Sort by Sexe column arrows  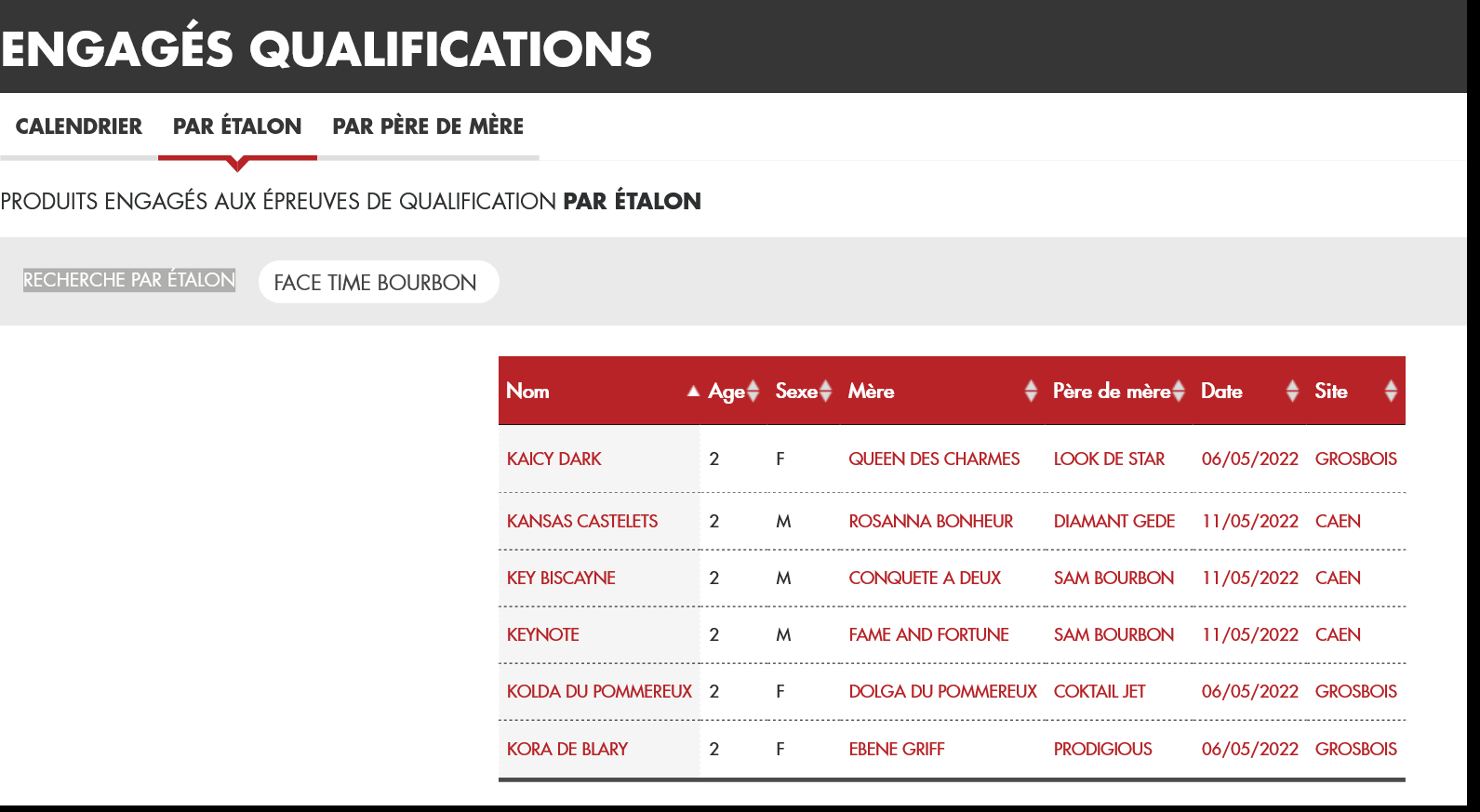coord(825,392)
